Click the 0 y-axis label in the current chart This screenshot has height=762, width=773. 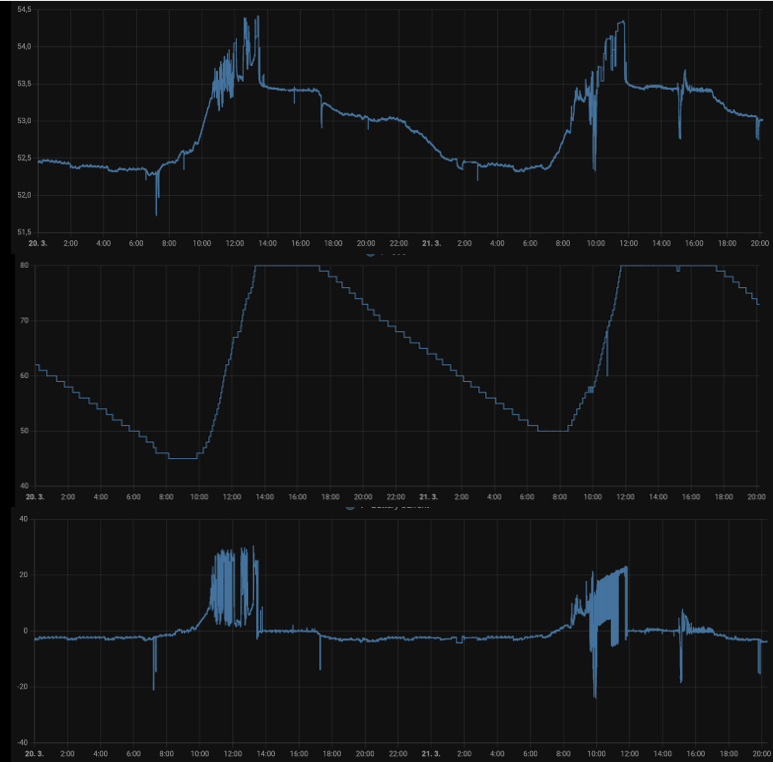(26, 631)
